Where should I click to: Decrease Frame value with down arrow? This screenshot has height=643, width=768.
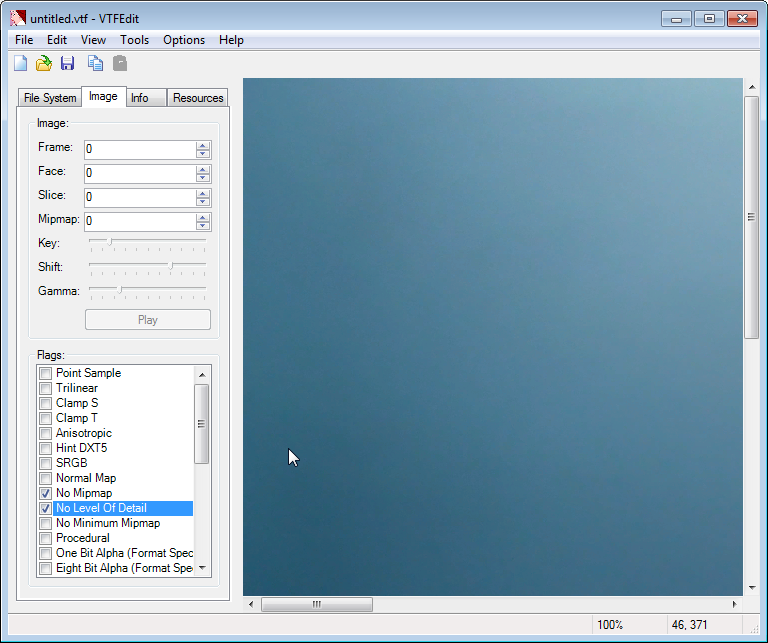203,154
